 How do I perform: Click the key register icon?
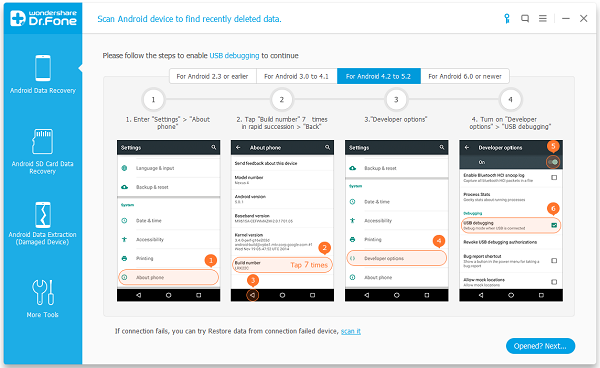point(507,18)
